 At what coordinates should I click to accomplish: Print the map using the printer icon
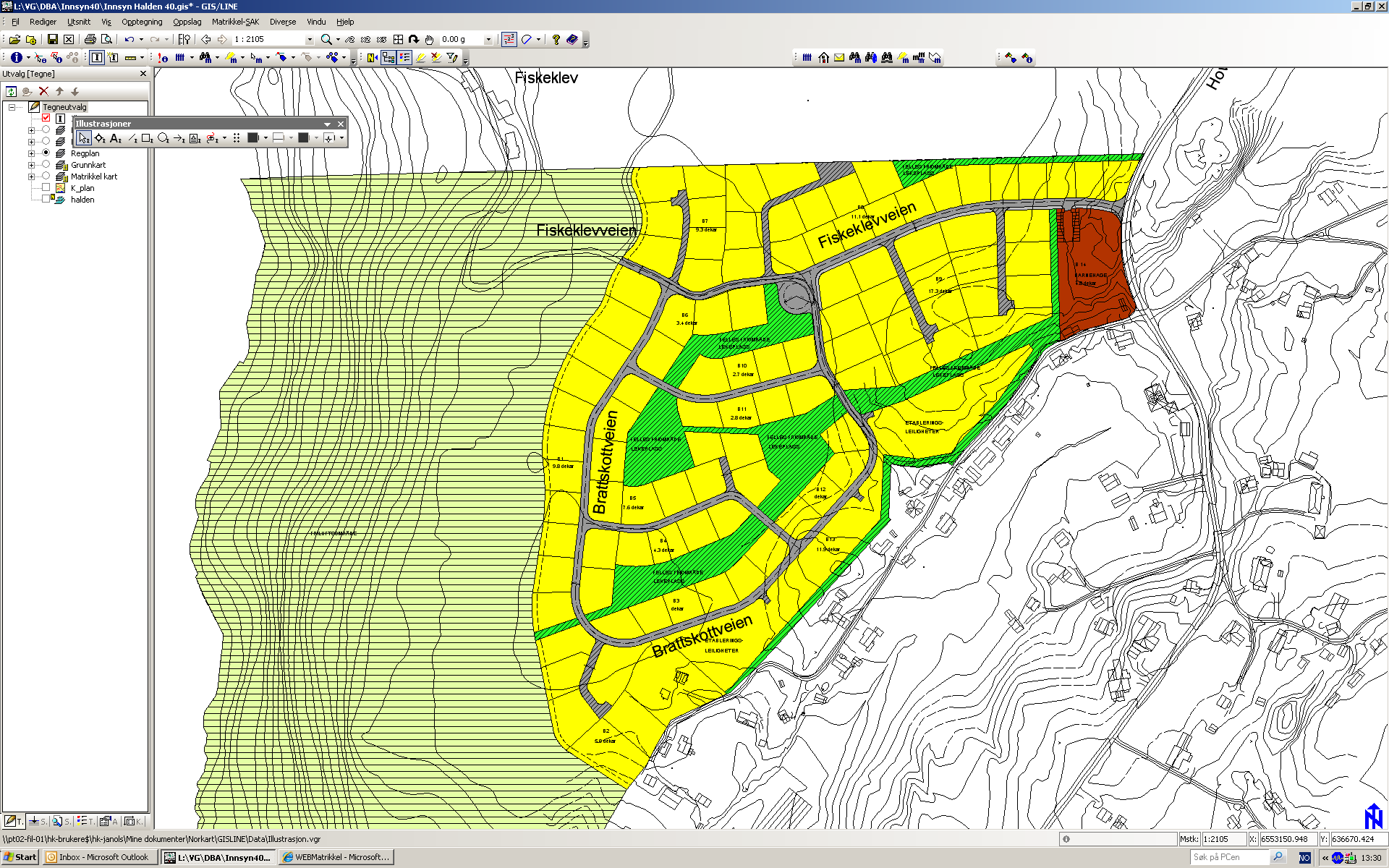point(90,40)
